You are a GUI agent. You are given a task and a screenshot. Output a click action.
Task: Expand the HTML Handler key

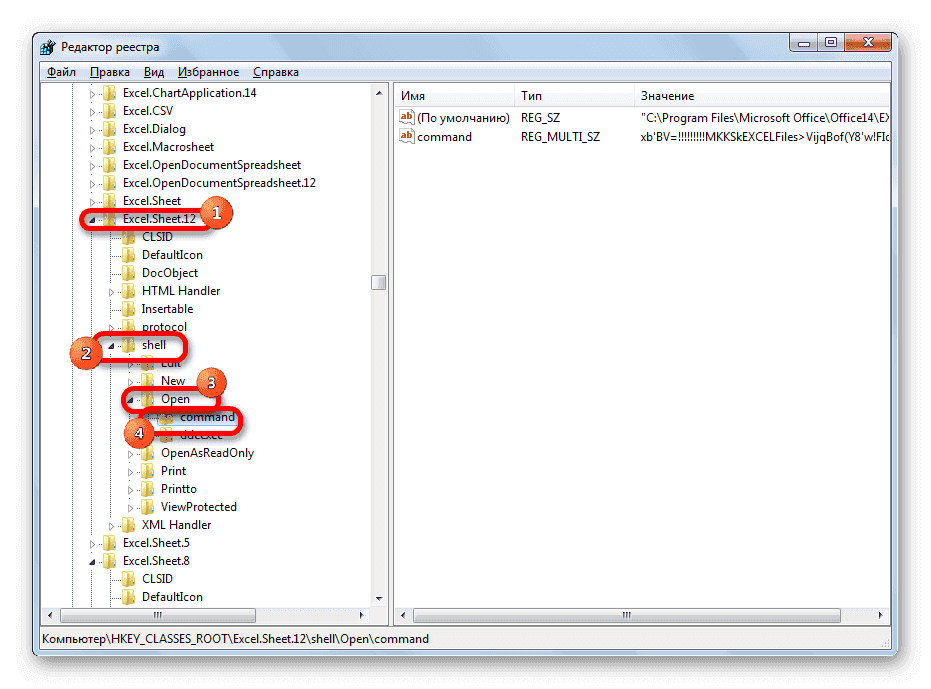coord(111,292)
